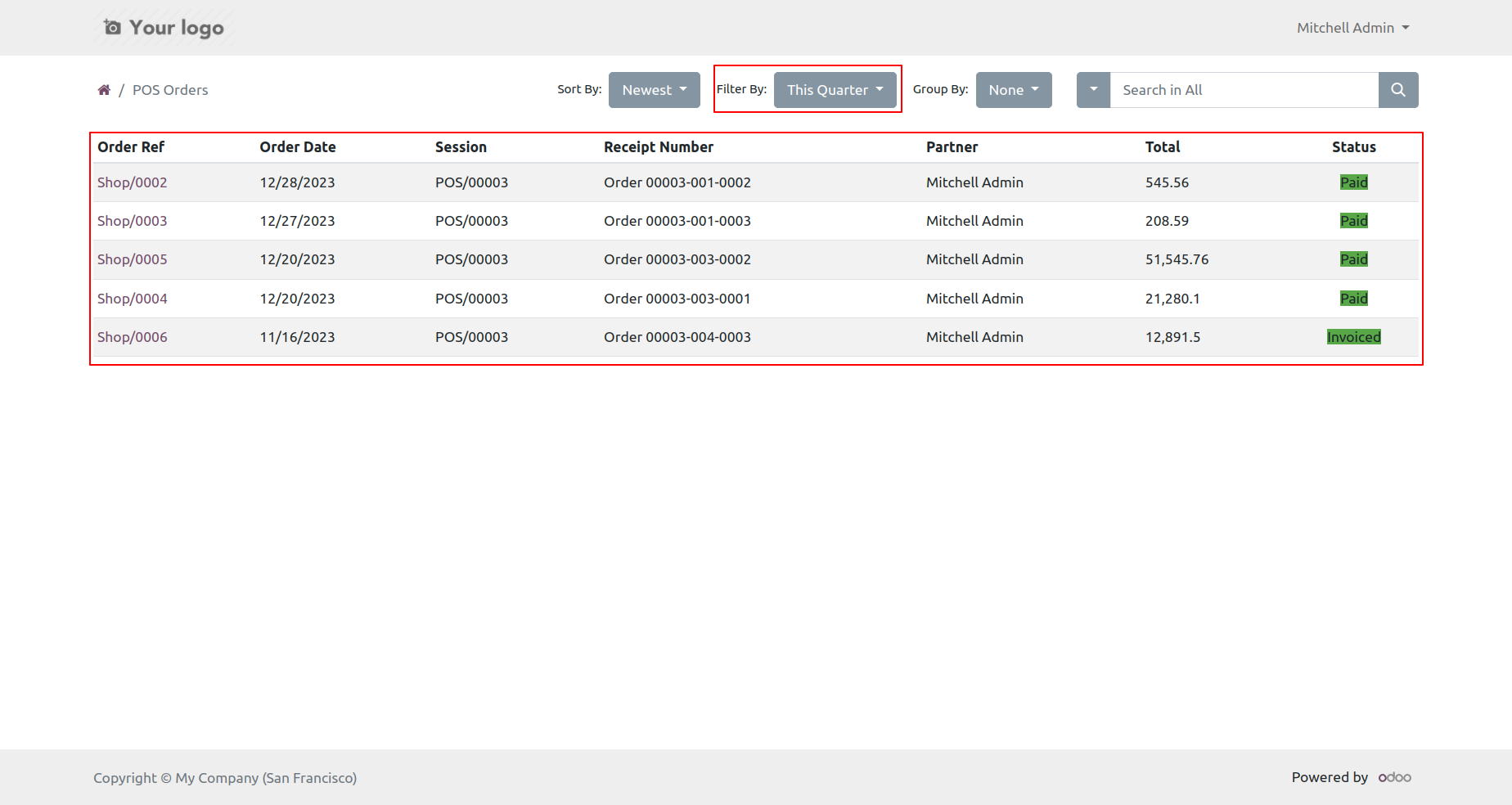Click the Partner cell in Shop/0006 row
1512x805 pixels.
pyautogui.click(x=975, y=337)
